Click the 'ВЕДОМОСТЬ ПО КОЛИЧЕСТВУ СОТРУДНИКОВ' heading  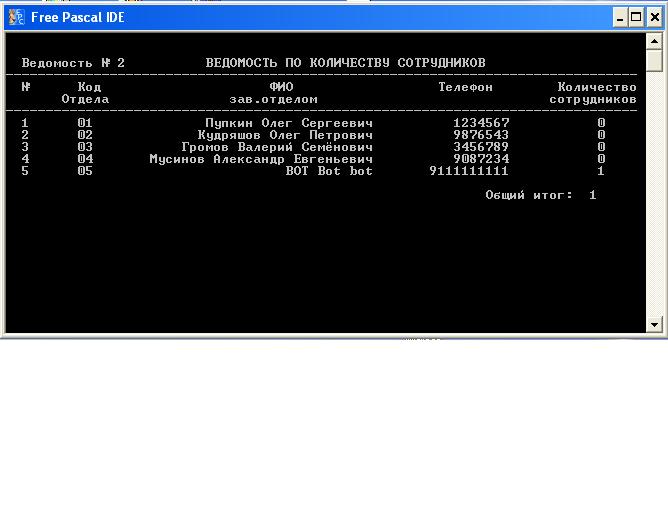point(345,63)
